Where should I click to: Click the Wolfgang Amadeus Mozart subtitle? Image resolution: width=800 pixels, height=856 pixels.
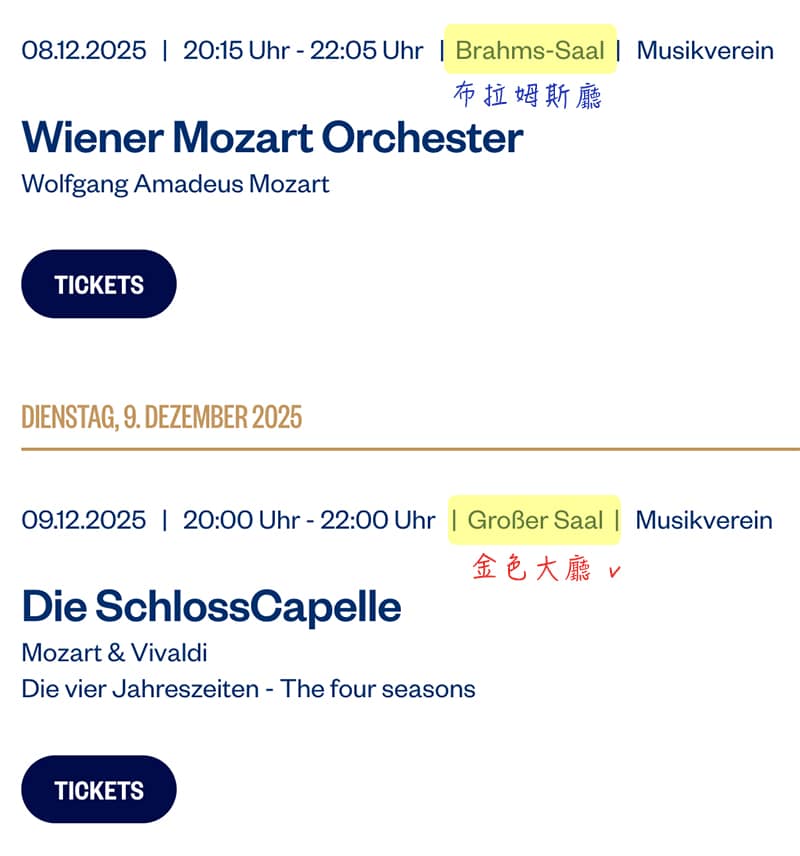[175, 184]
